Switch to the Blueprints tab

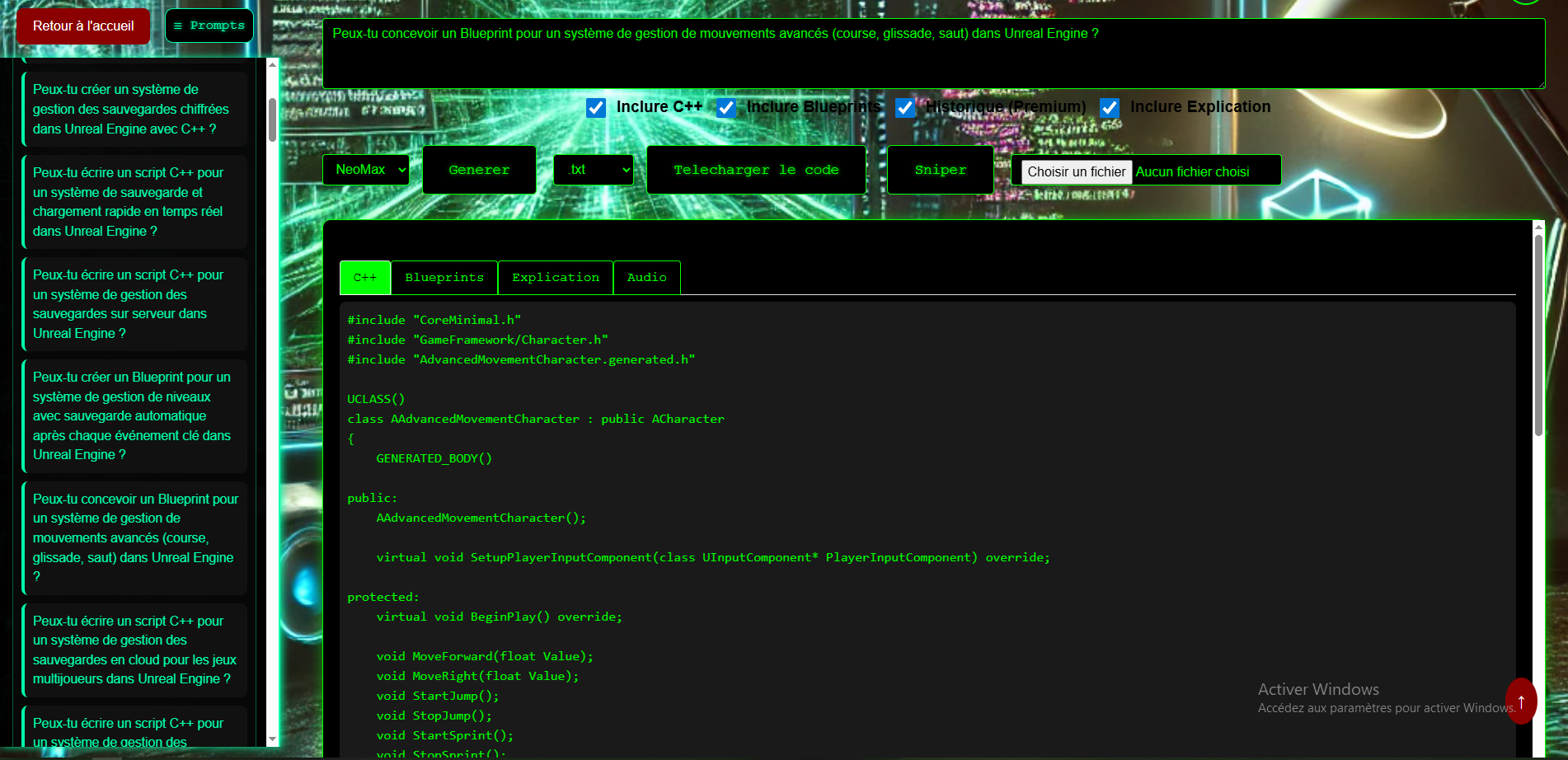[x=444, y=277]
